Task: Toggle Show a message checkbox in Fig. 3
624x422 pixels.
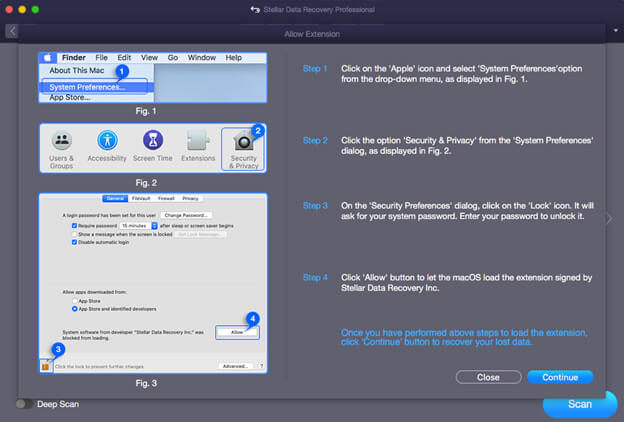Action: point(74,234)
